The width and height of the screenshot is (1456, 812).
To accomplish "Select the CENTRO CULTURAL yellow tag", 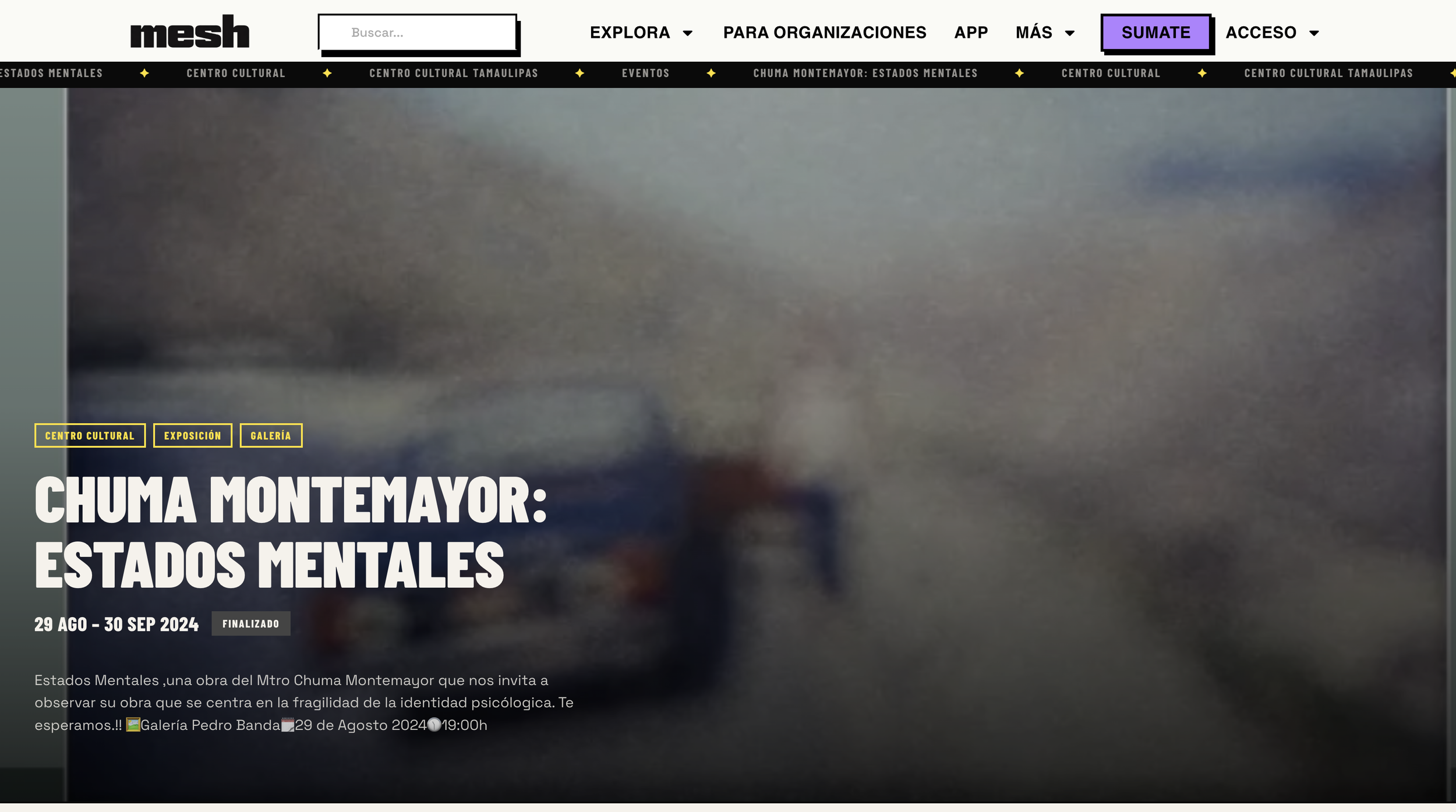I will 90,435.
